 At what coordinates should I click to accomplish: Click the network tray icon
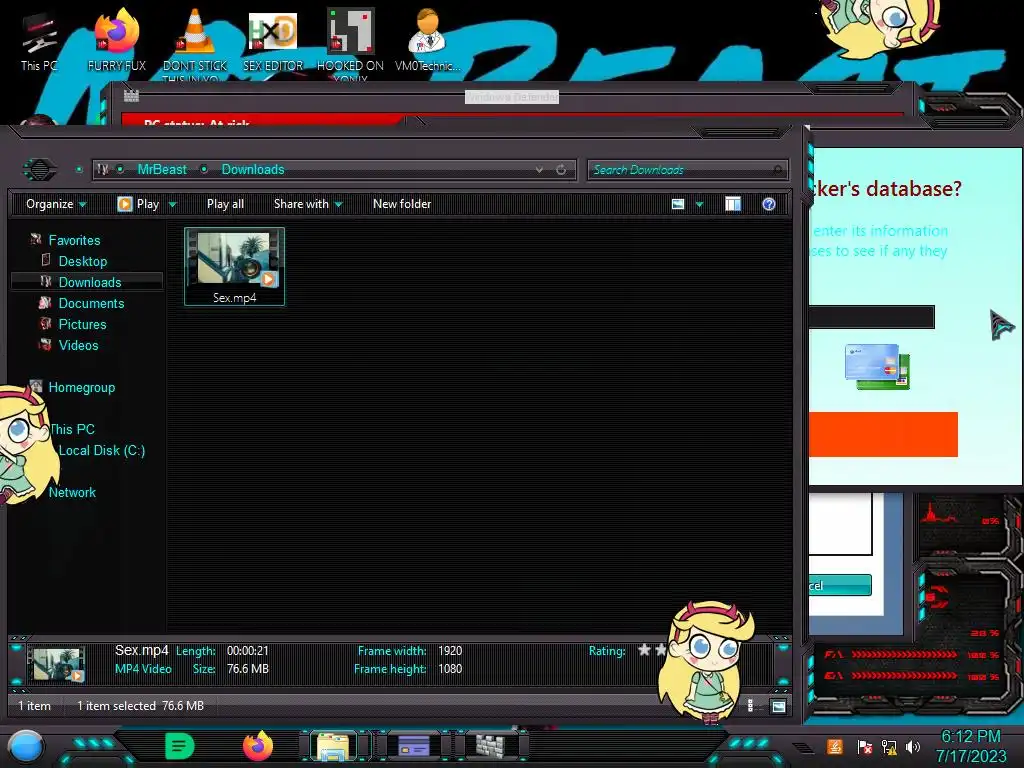(889, 746)
